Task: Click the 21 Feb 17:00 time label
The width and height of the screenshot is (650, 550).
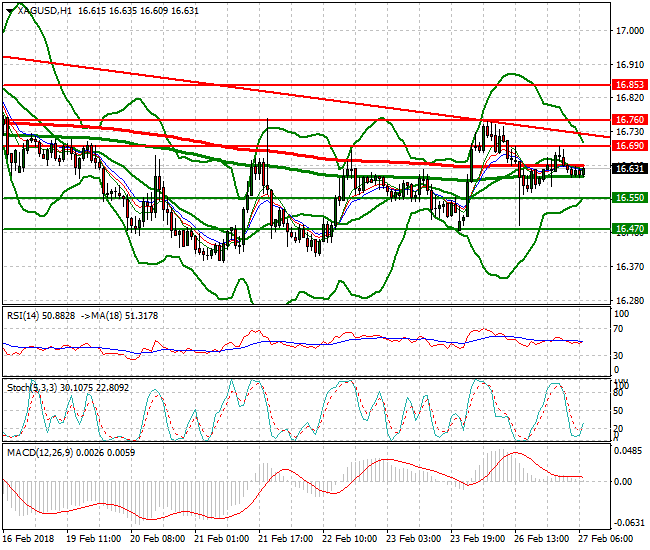Action: coord(286,539)
